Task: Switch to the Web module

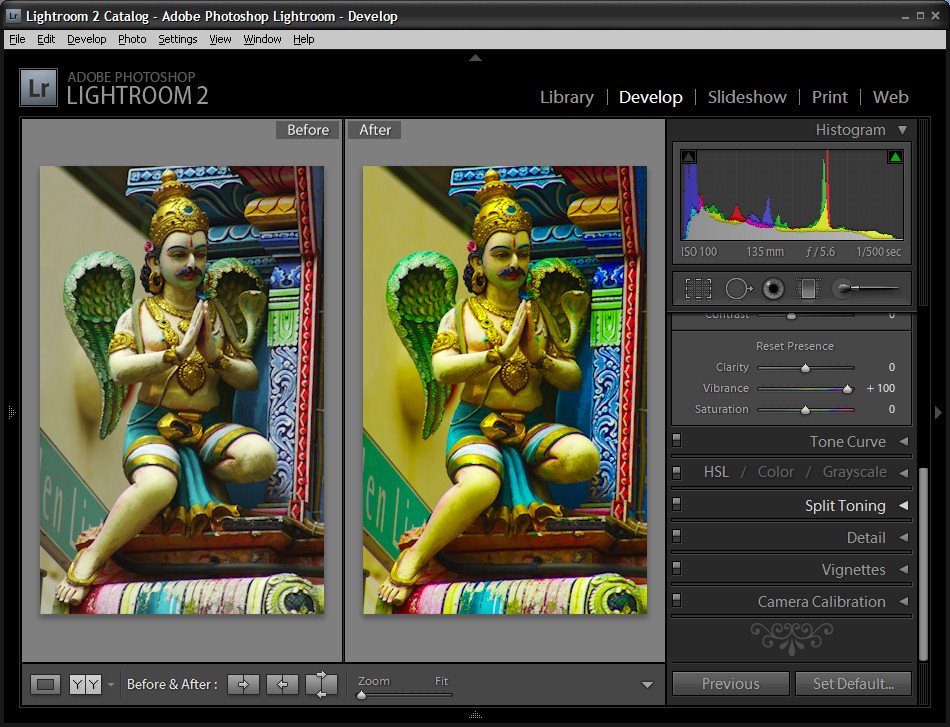Action: tap(891, 97)
